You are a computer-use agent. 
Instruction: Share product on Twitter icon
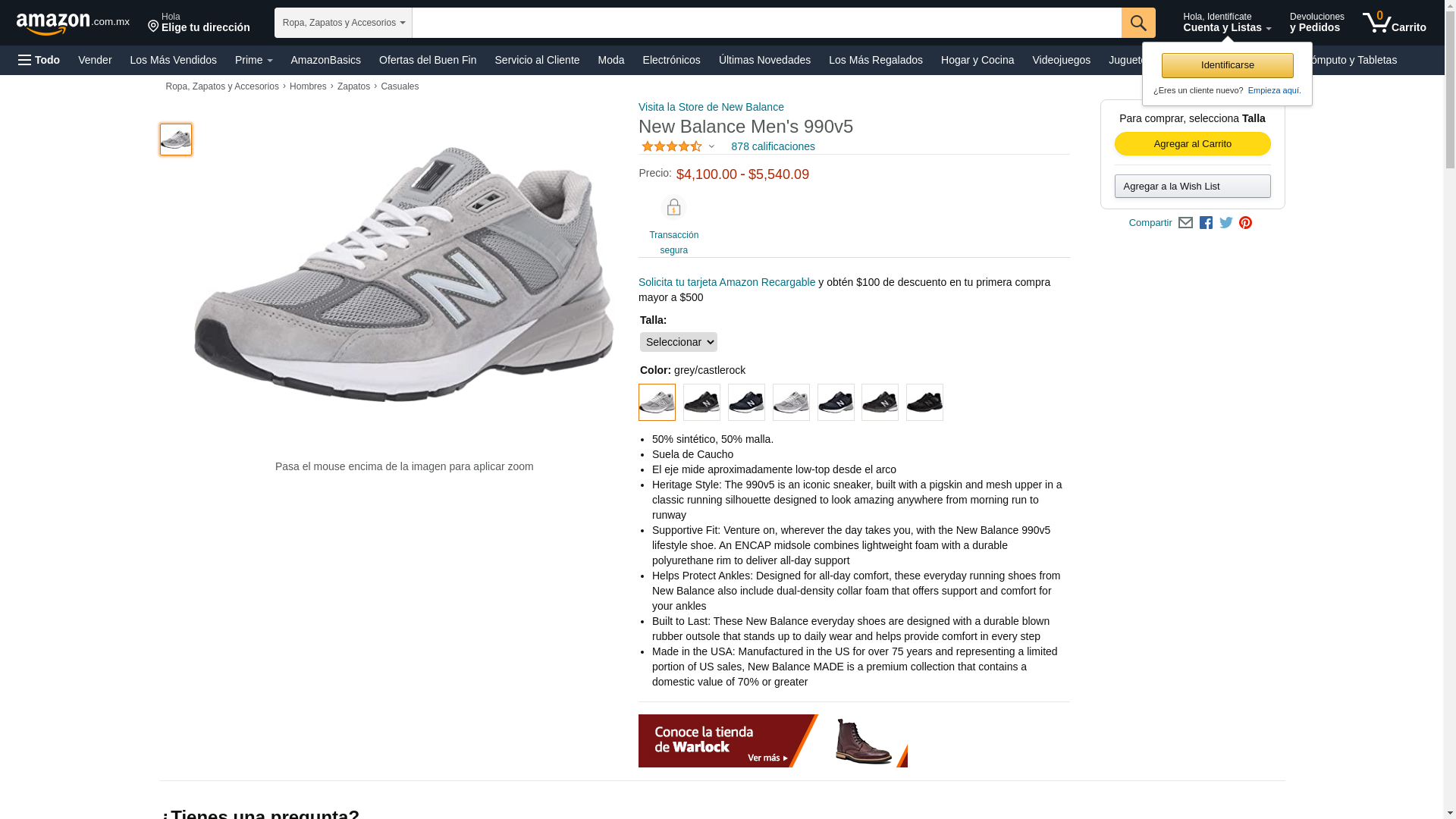pos(1225,223)
